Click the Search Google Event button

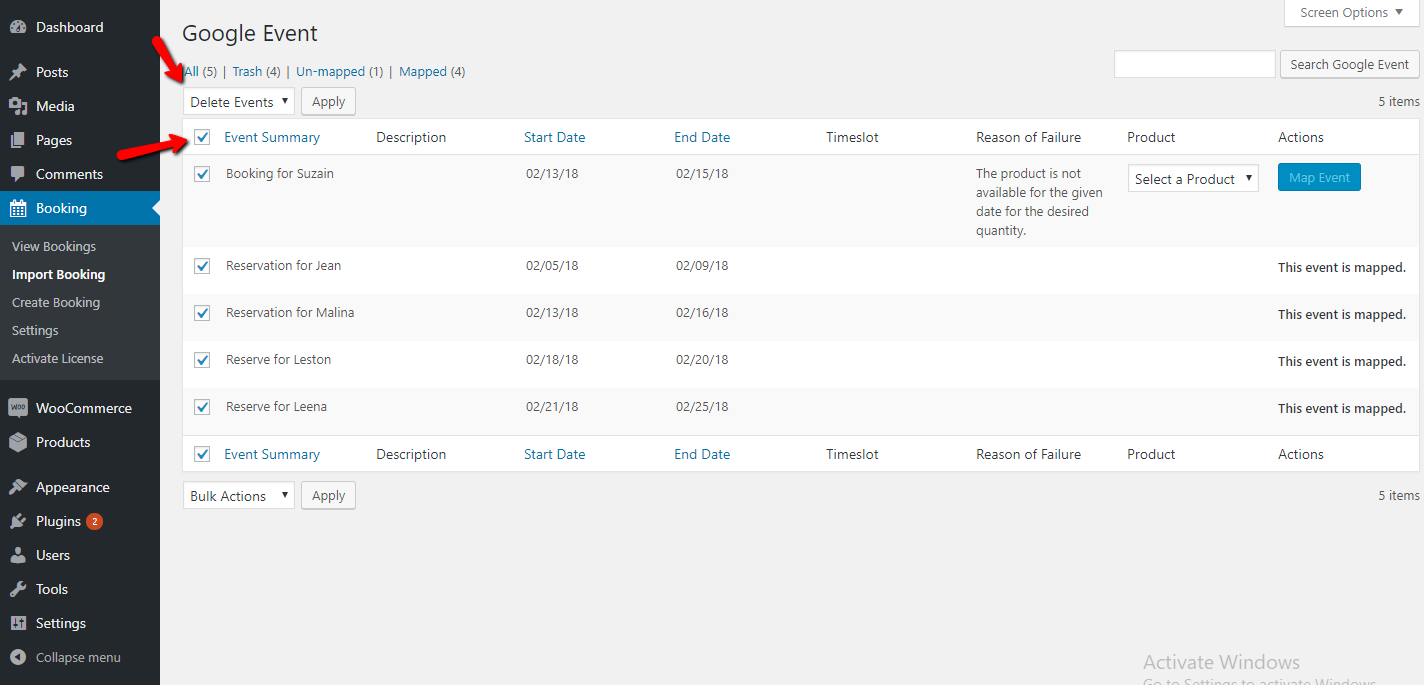[1349, 64]
